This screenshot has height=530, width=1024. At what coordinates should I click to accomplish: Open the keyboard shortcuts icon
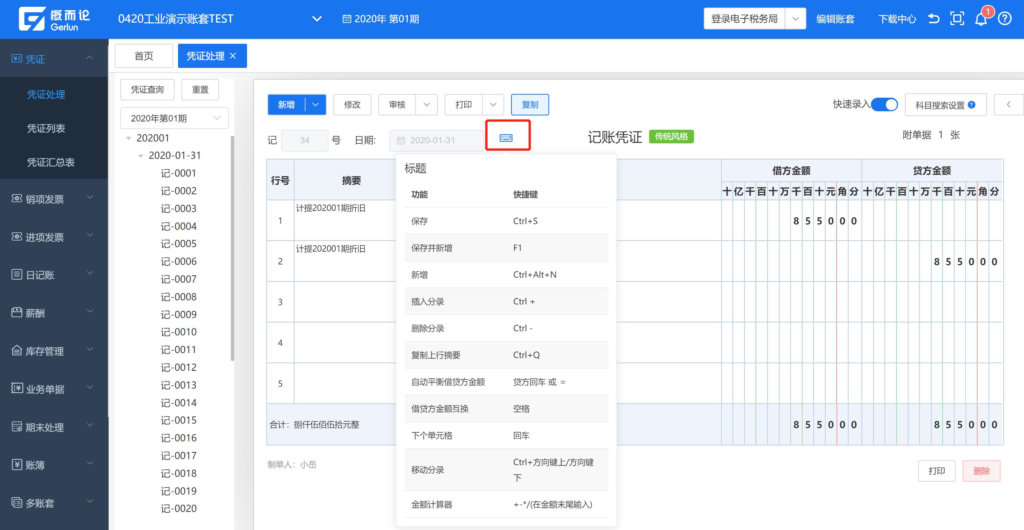(506, 138)
